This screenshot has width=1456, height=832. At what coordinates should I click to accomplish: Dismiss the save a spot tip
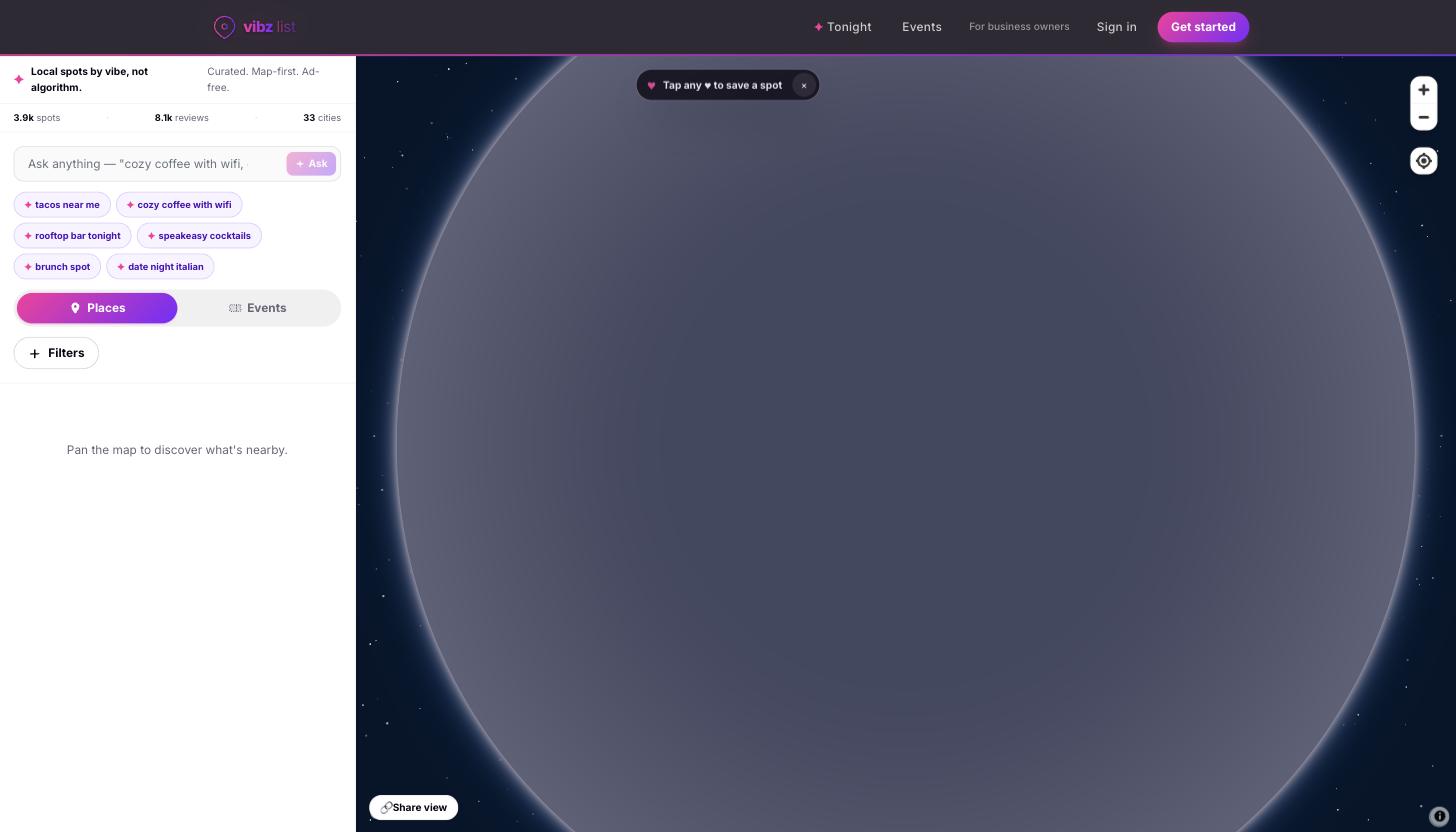click(x=804, y=85)
